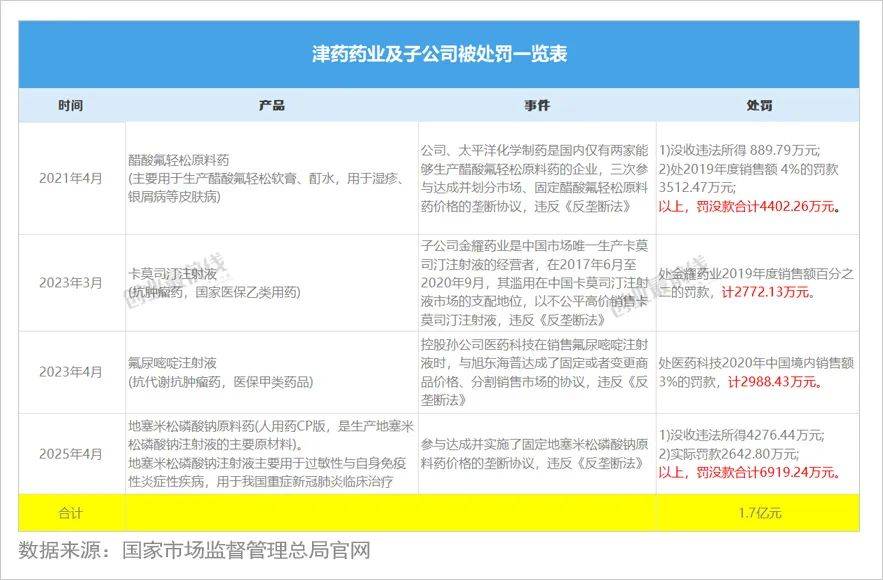Select the 2021年4月 date cell

(71, 178)
